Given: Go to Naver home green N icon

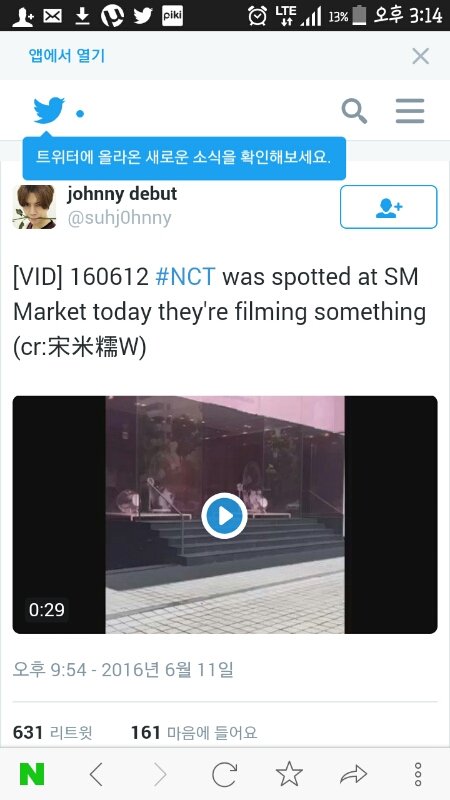Looking at the screenshot, I should [32, 774].
